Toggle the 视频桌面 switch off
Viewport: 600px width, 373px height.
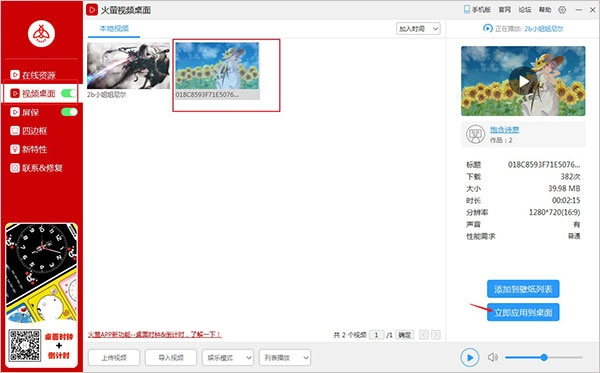(x=69, y=93)
